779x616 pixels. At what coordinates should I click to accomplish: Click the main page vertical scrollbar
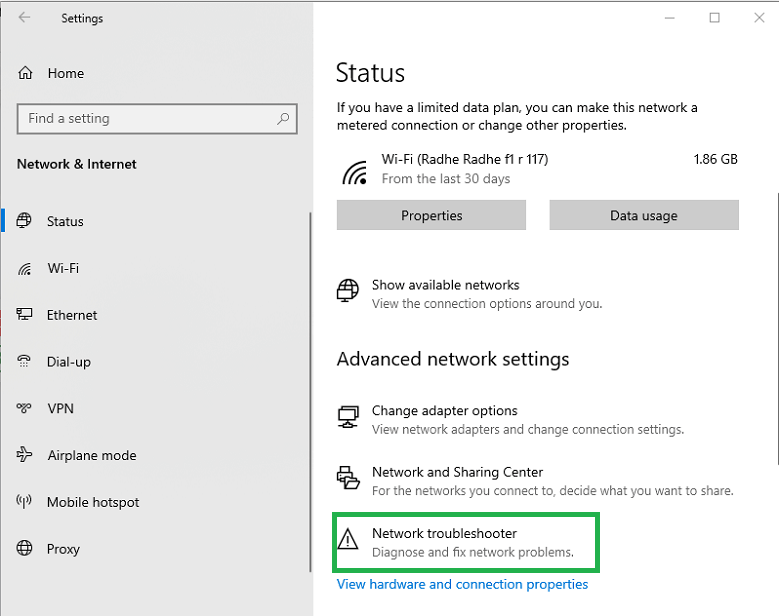tap(777, 329)
